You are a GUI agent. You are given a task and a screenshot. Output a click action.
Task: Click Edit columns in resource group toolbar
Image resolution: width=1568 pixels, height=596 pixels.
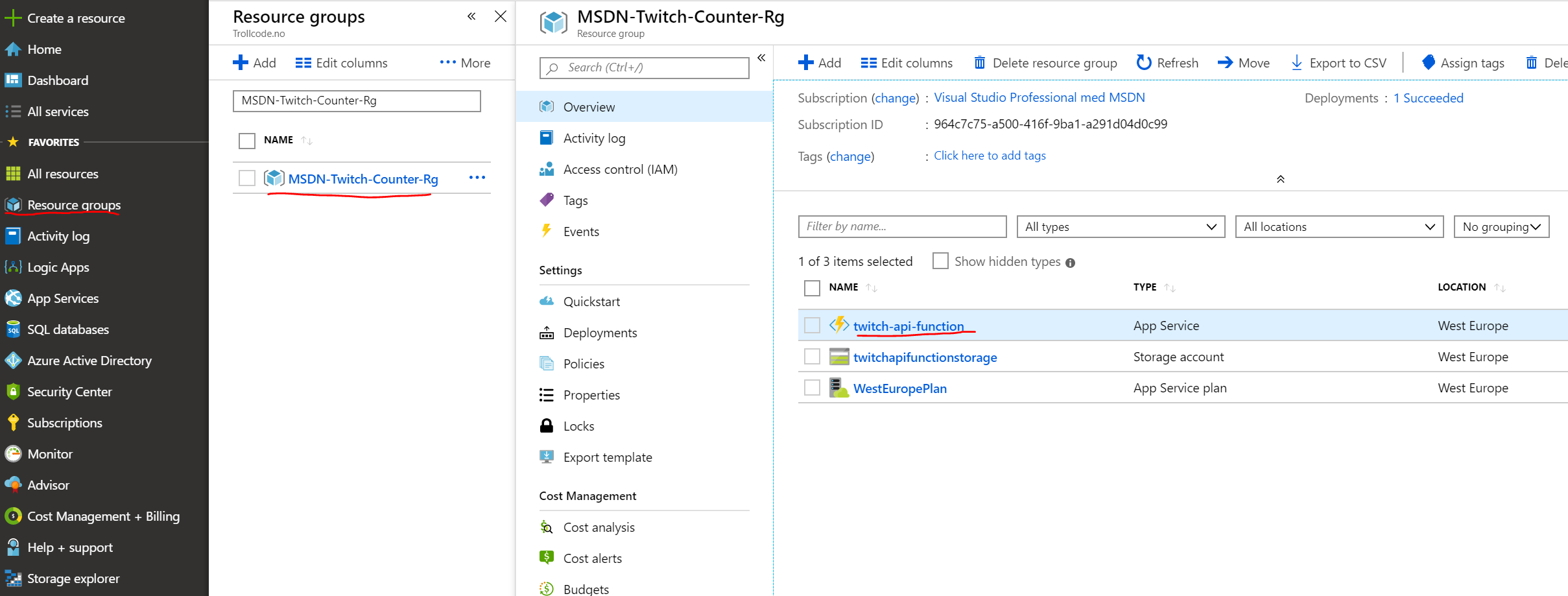(907, 63)
